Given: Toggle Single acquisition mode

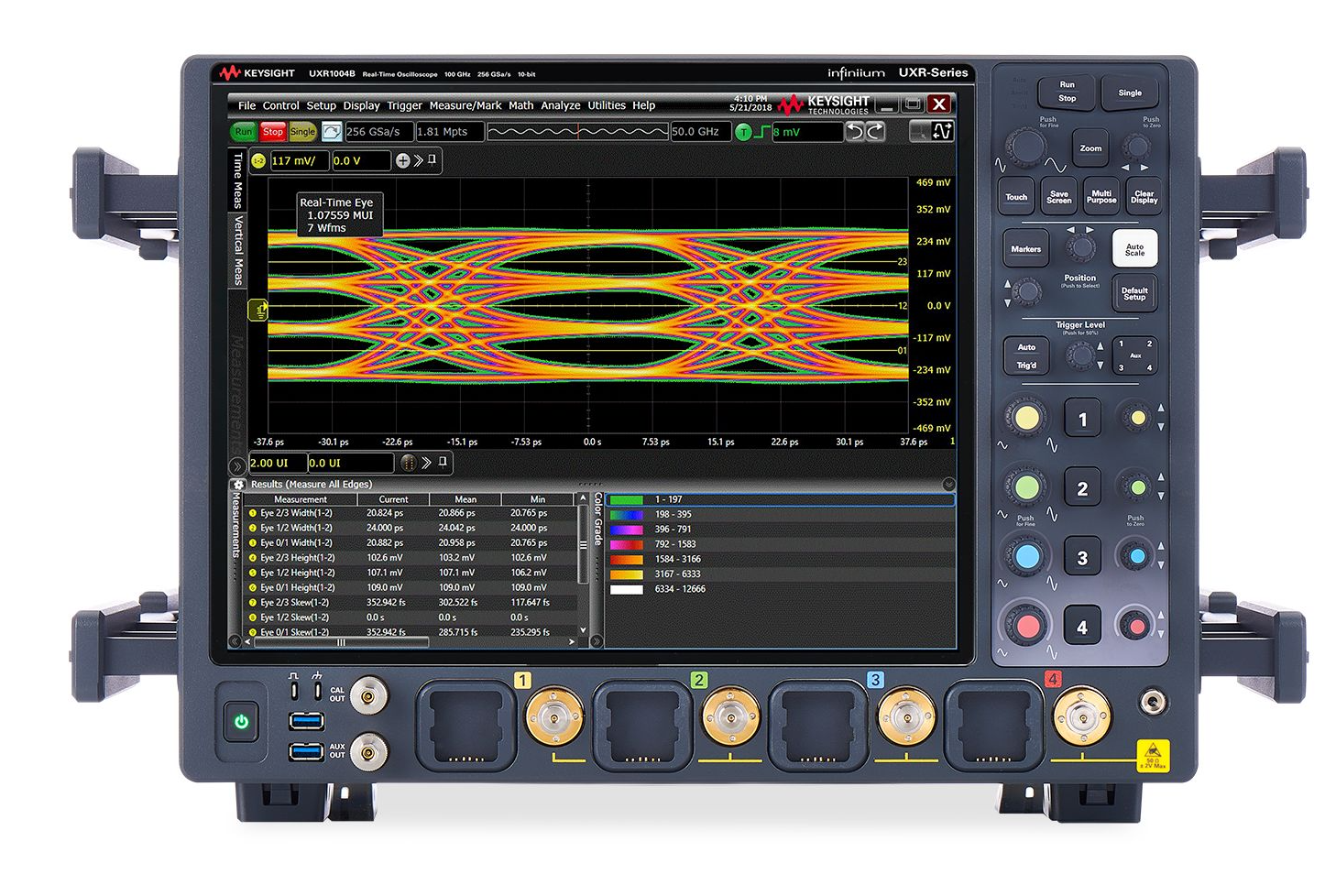Looking at the screenshot, I should [x=302, y=132].
